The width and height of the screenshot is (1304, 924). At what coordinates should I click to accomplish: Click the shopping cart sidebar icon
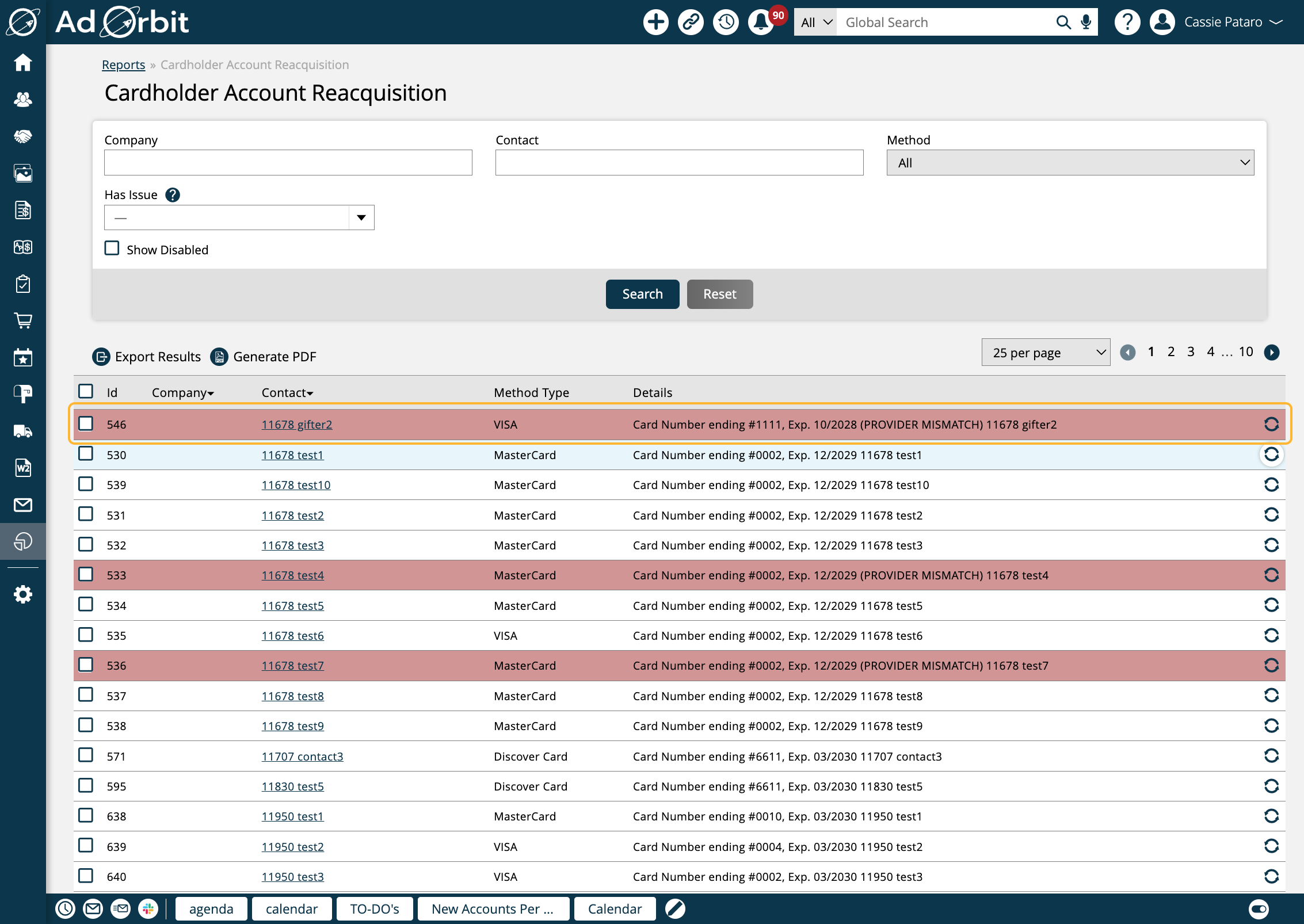[x=23, y=320]
